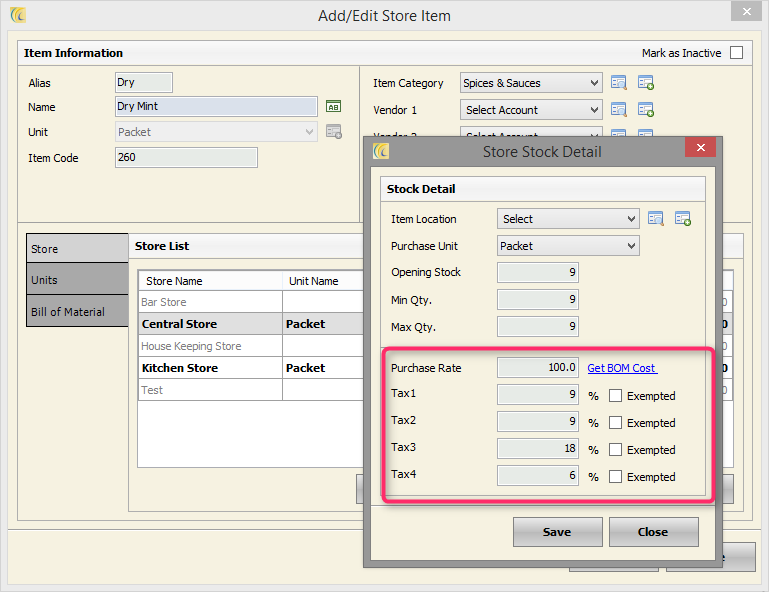Click the add-new icon beside Vendor 1

click(645, 110)
